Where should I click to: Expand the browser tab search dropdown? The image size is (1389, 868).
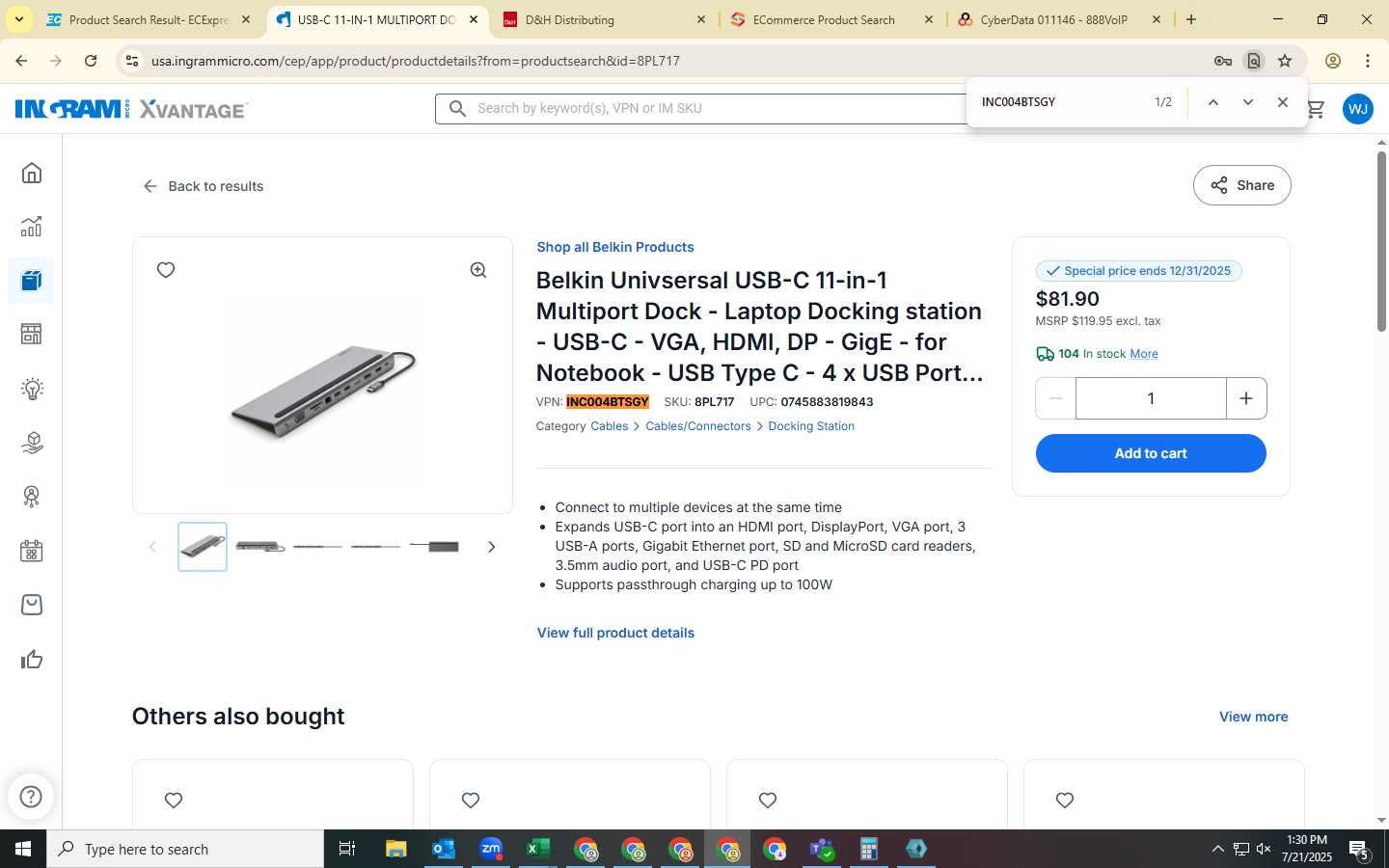pos(18,19)
